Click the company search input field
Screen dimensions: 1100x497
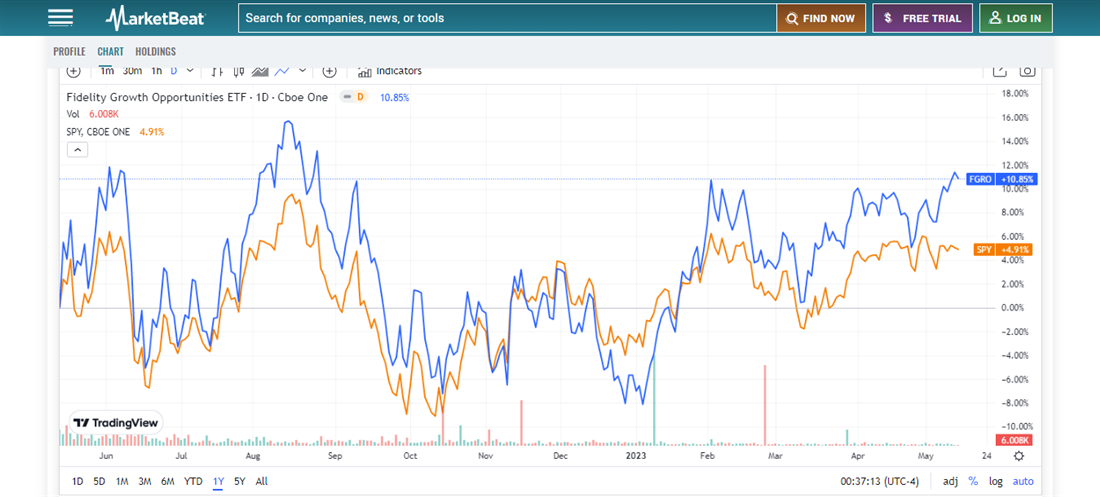(507, 18)
